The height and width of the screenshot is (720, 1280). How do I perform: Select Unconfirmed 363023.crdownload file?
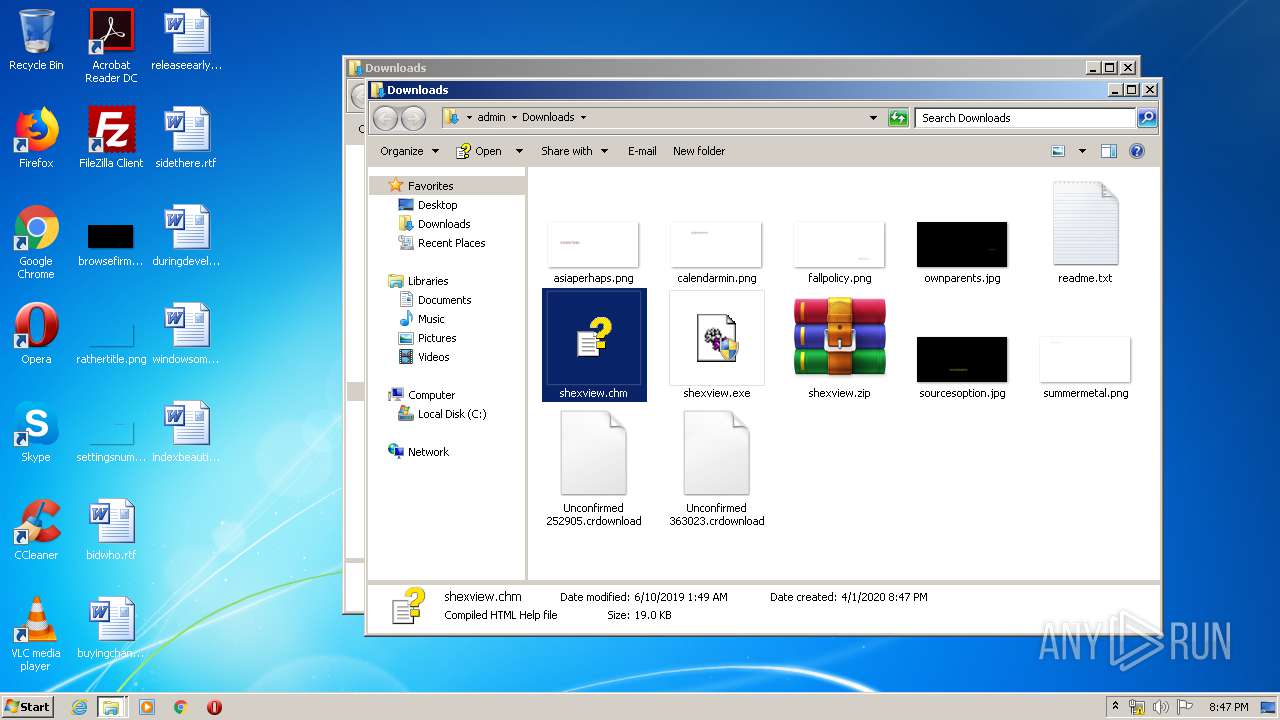tap(717, 468)
